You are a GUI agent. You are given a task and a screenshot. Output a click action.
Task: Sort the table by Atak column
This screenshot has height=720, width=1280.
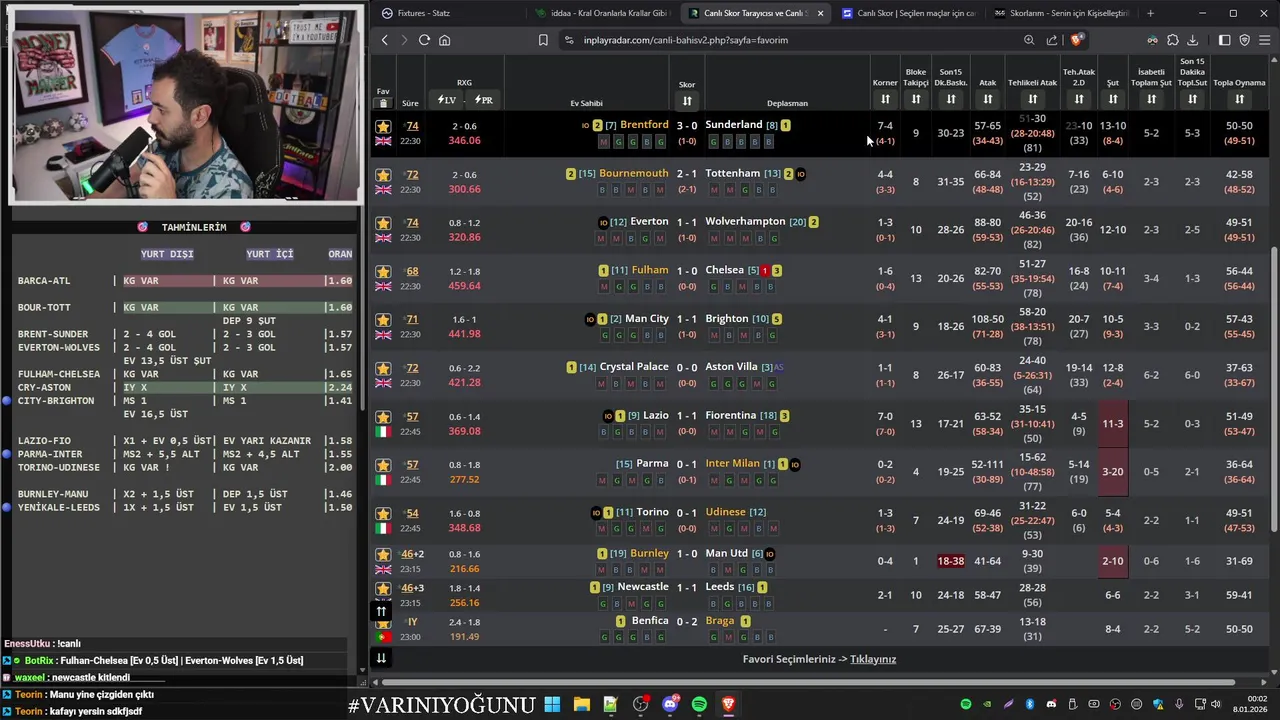point(988,99)
